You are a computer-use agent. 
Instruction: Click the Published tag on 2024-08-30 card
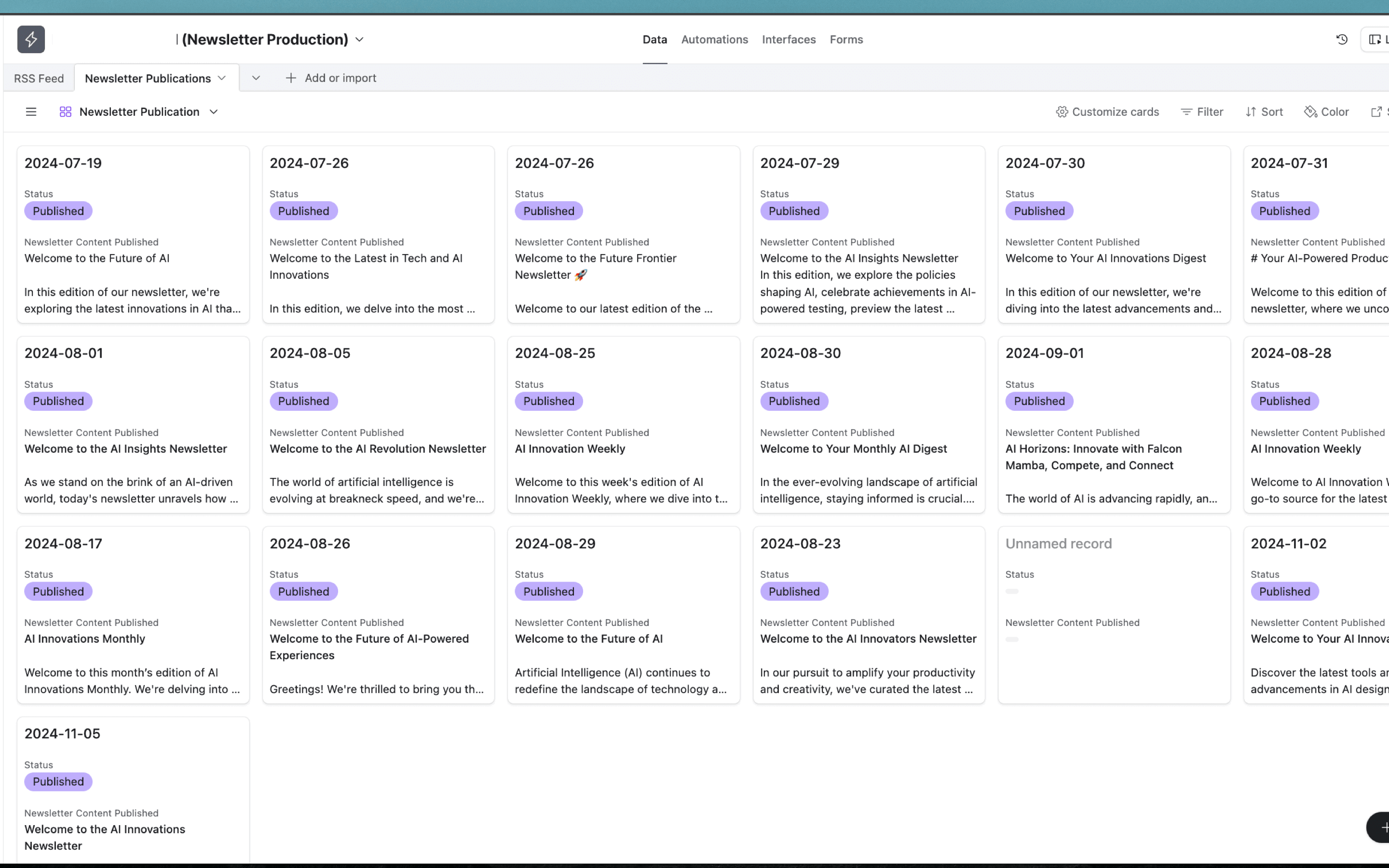pyautogui.click(x=794, y=401)
